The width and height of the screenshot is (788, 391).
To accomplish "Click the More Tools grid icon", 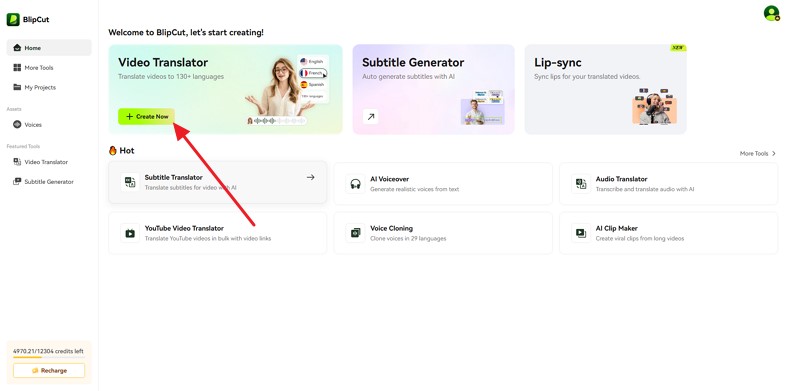I will tap(17, 67).
